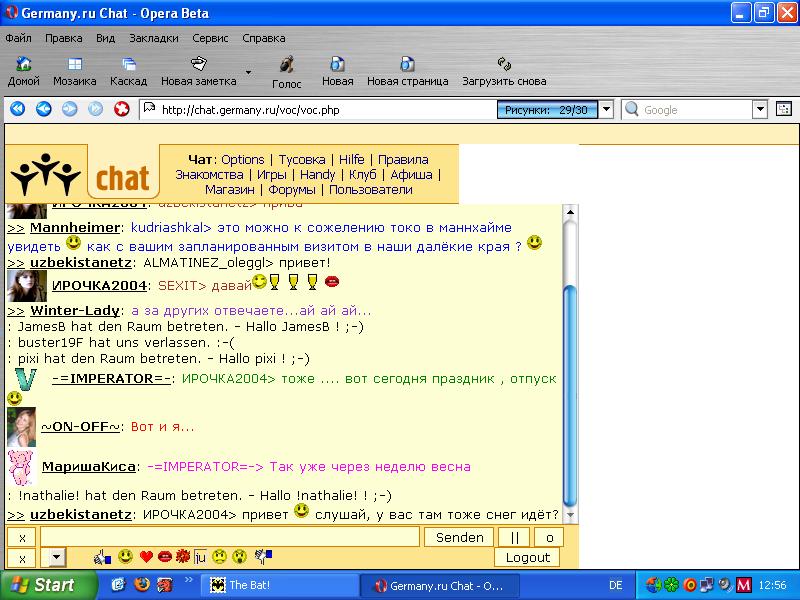Click the Logout button
This screenshot has height=600, width=800.
[x=528, y=557]
